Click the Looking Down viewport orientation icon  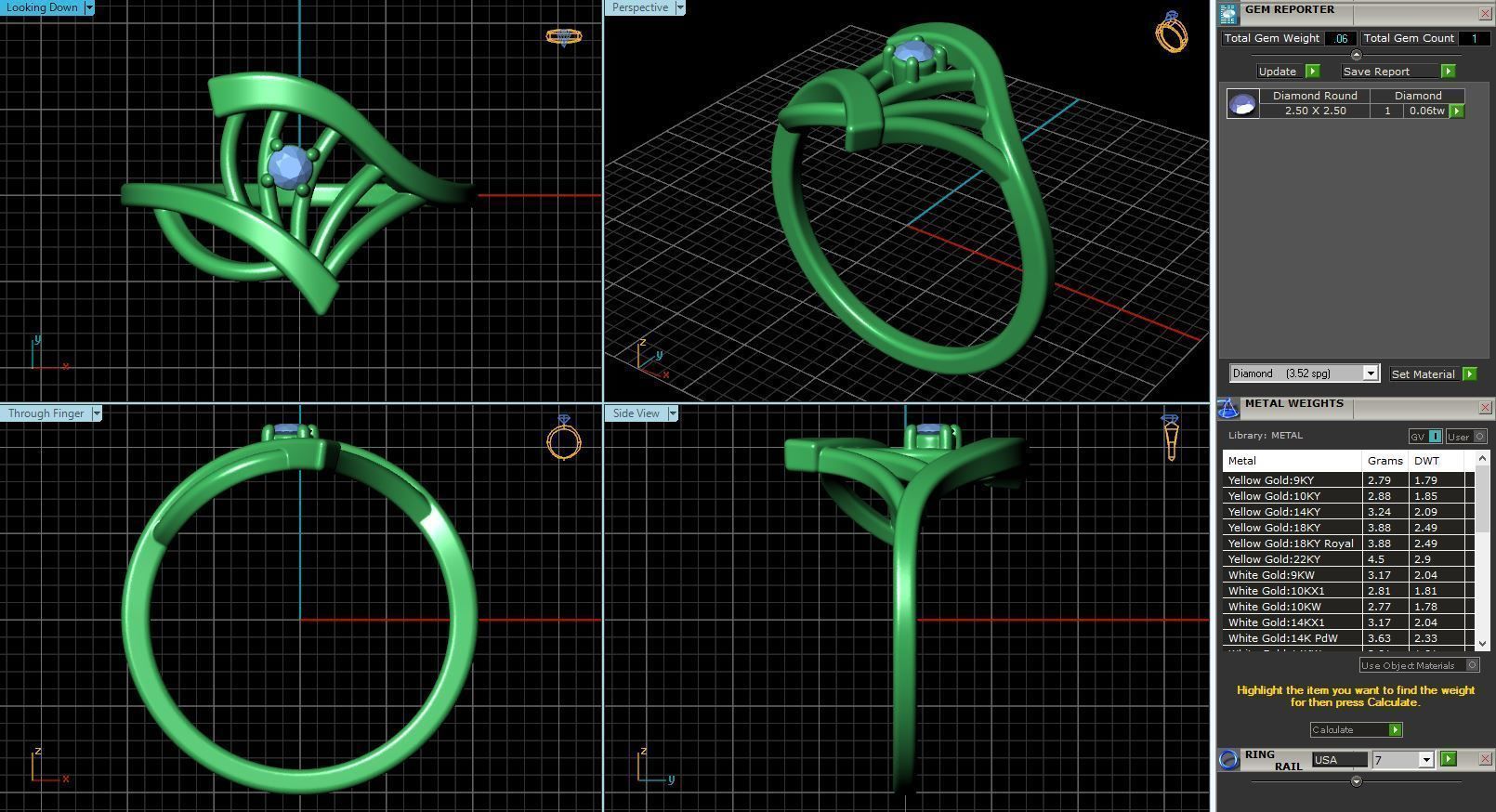pyautogui.click(x=563, y=36)
